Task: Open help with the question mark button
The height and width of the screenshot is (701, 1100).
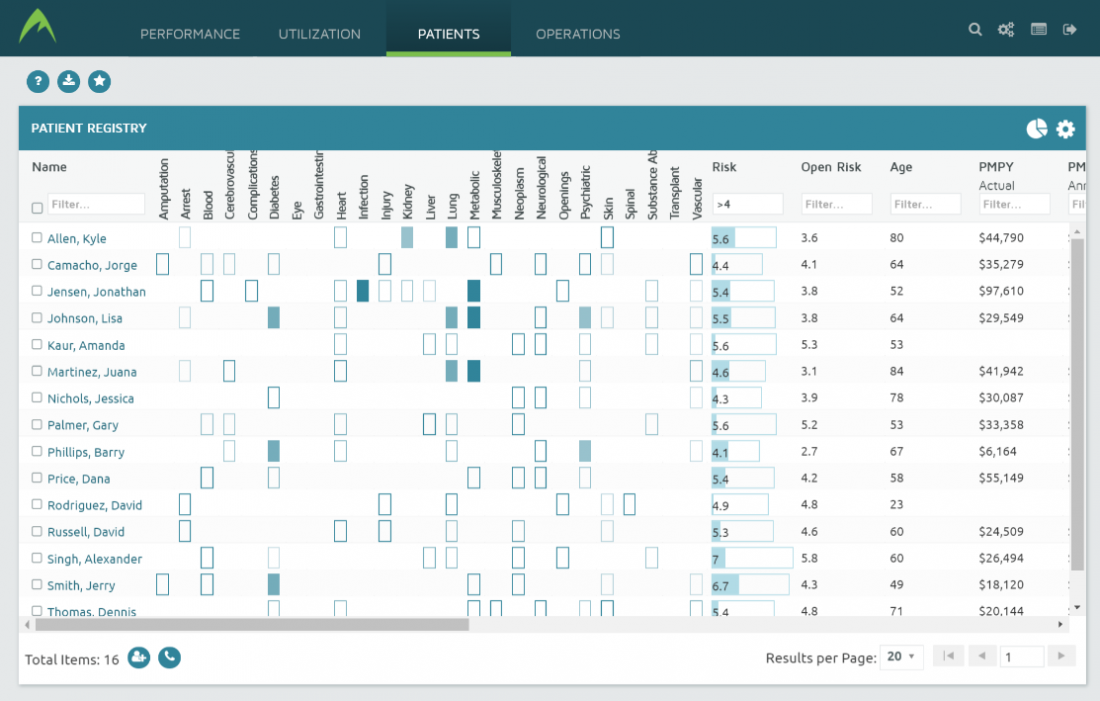Action: pos(38,81)
